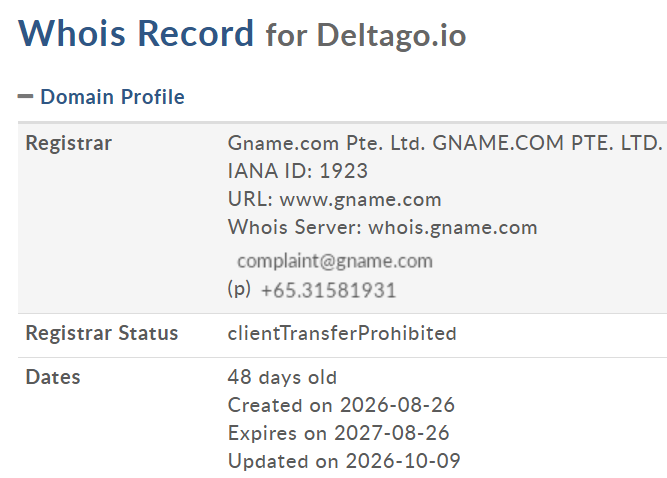This screenshot has width=667, height=478.
Task: Click the complaint@gname.com email address
Action: pos(335,261)
